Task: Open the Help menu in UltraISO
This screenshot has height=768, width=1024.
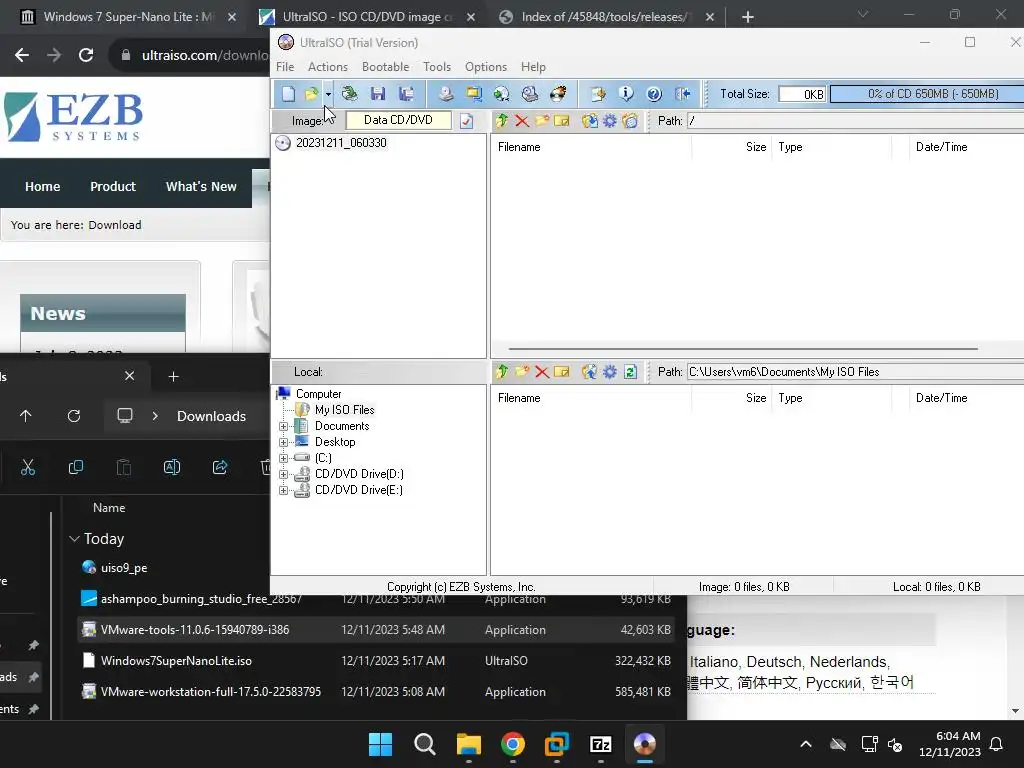Action: point(533,67)
